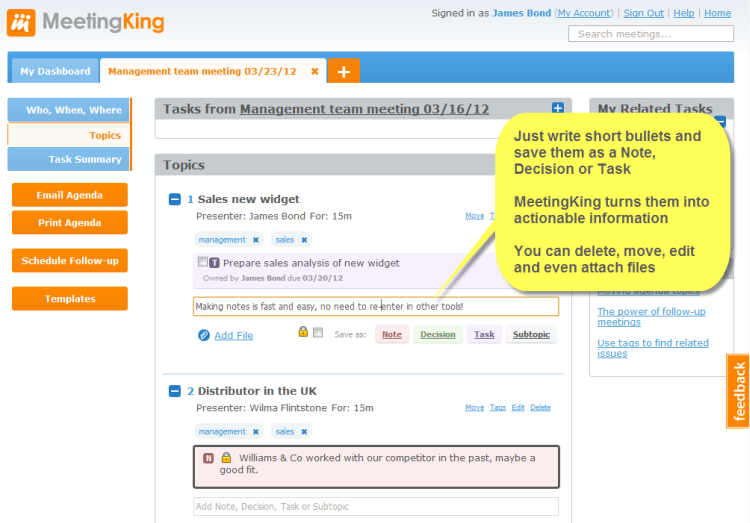Viewport: 750px width, 523px height.
Task: Click the Add File link
Action: coord(233,335)
